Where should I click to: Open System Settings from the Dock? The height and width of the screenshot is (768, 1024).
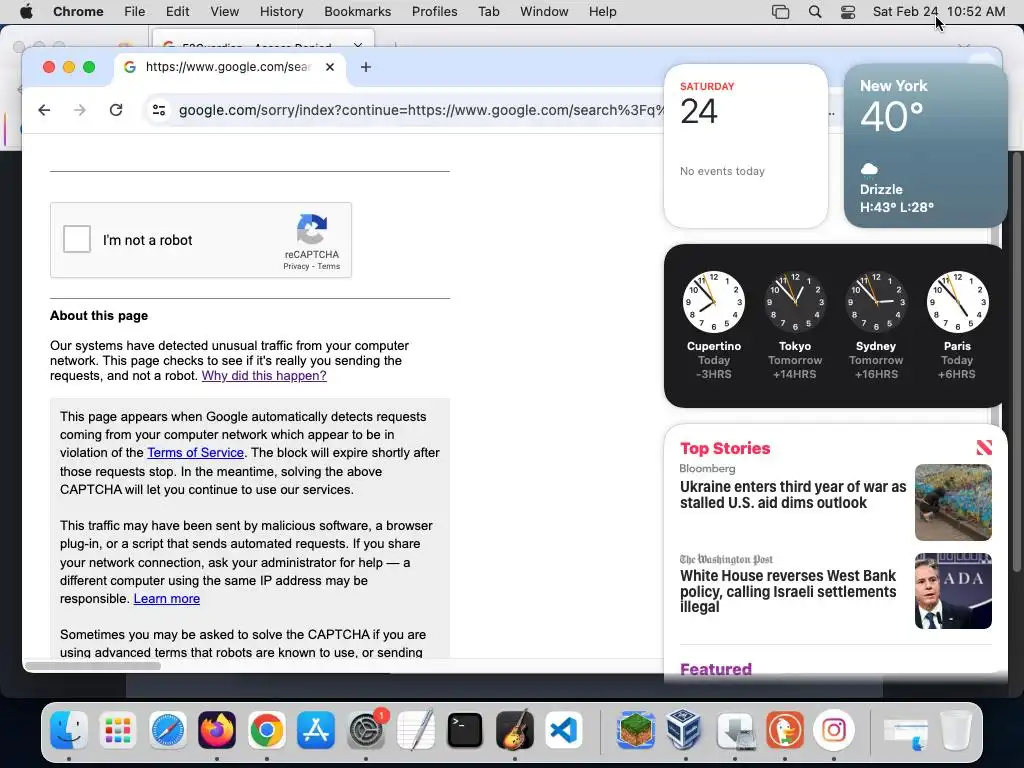(366, 729)
